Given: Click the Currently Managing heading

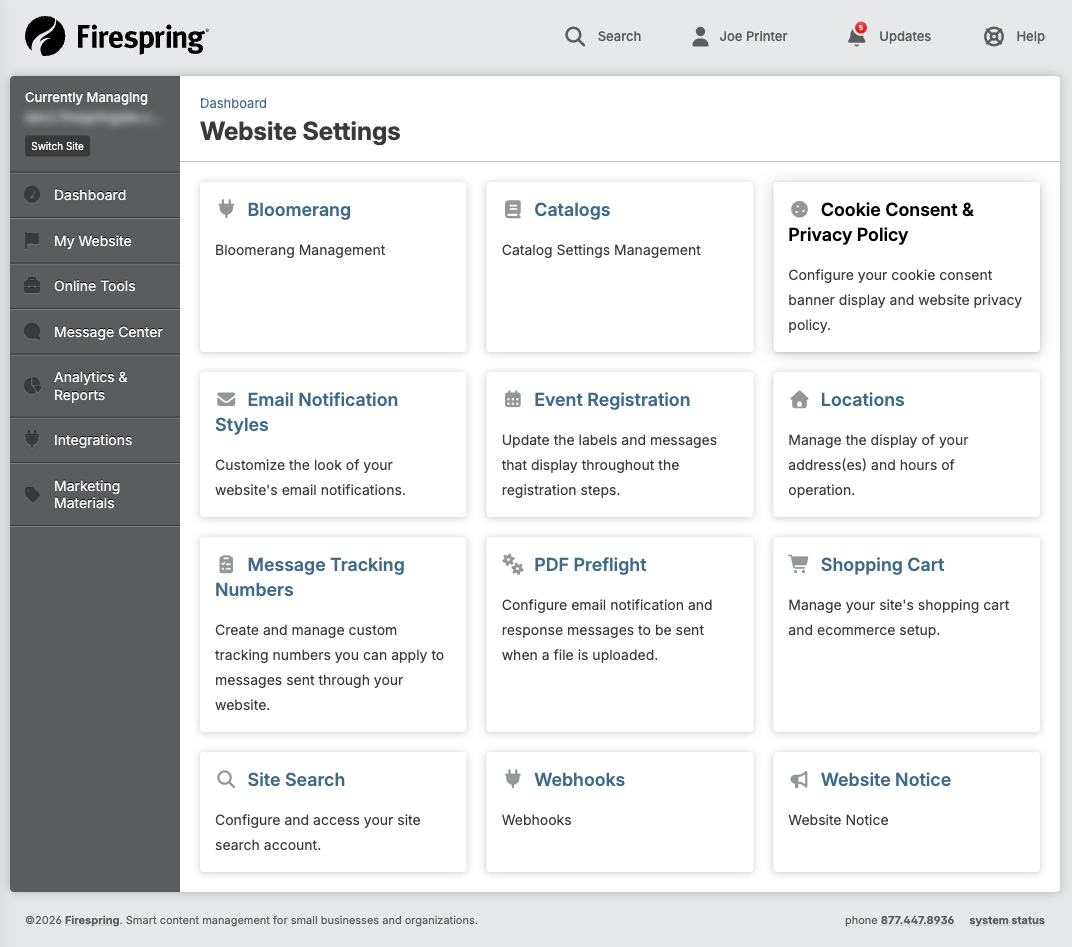Looking at the screenshot, I should point(86,97).
